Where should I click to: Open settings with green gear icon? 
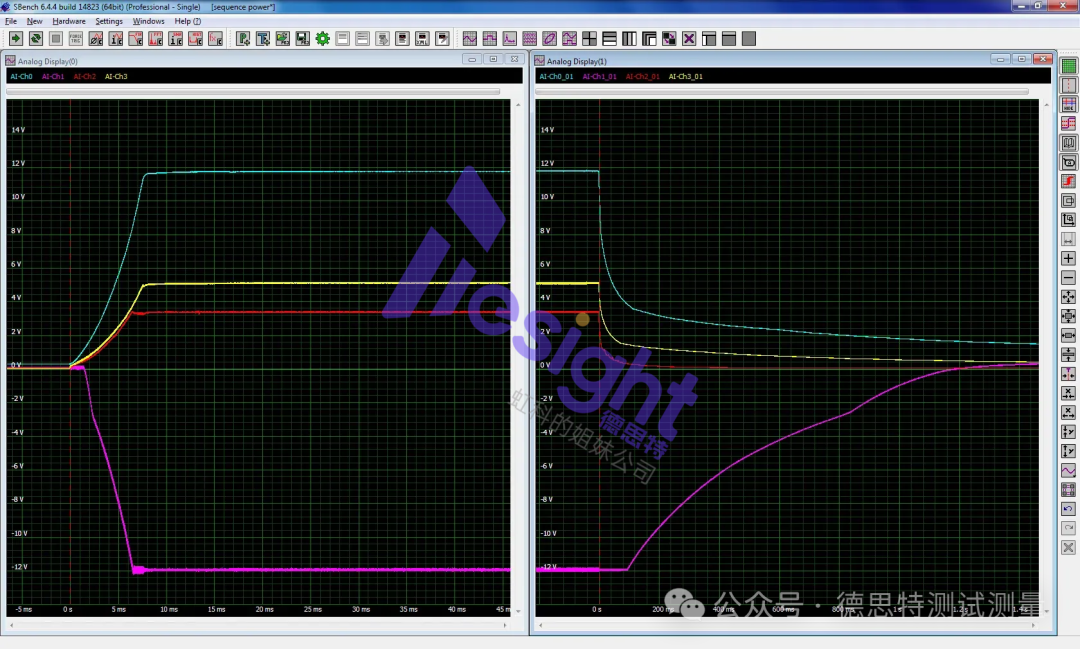pos(322,39)
